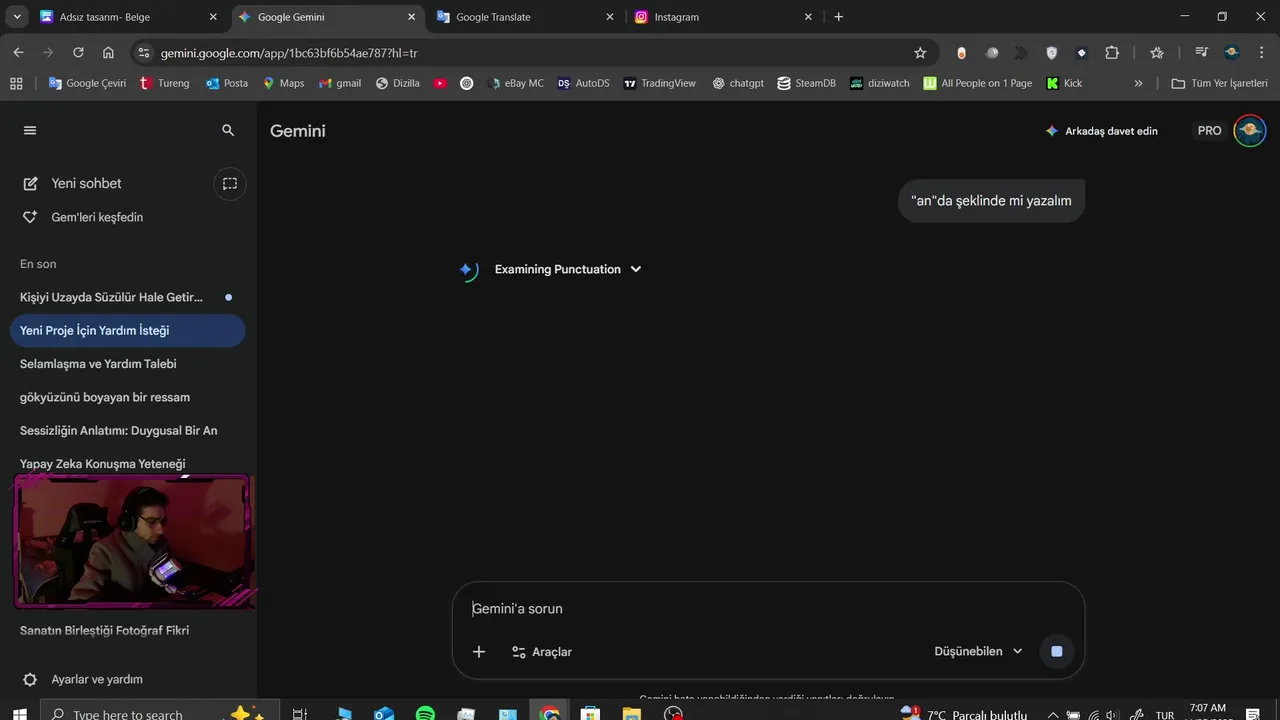
Task: Open chat "Yapay Zeka Konuşma Yeteneği"
Action: coord(127,463)
